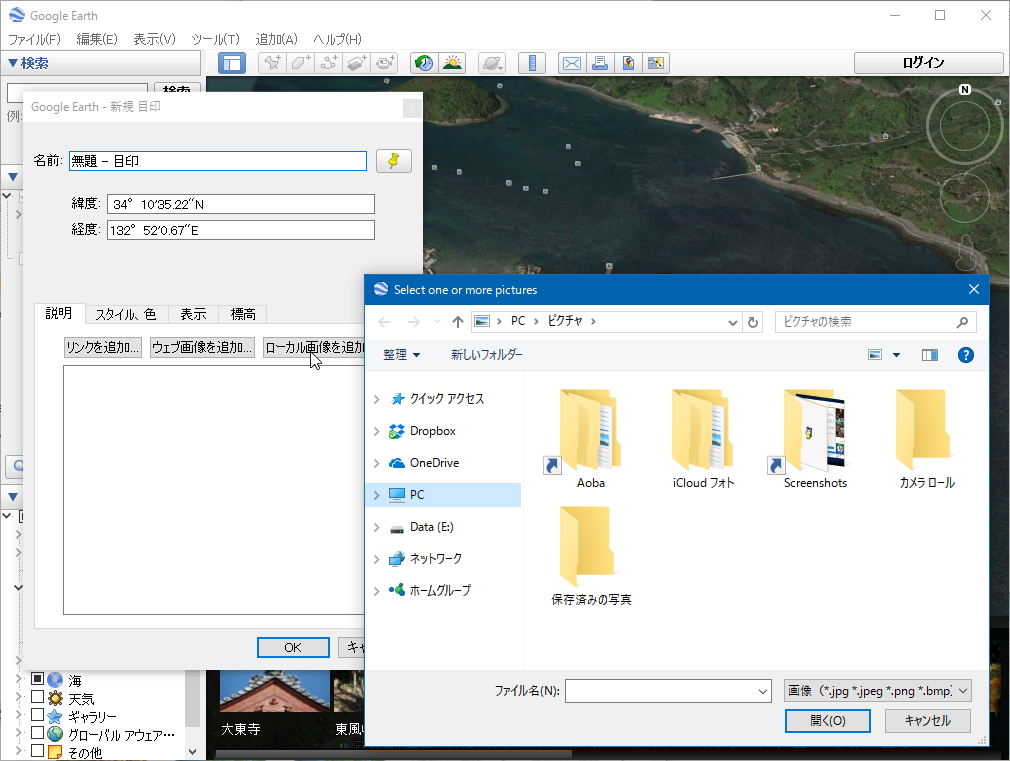Select the Add Placemark tool
The image size is (1010, 761).
[x=271, y=62]
